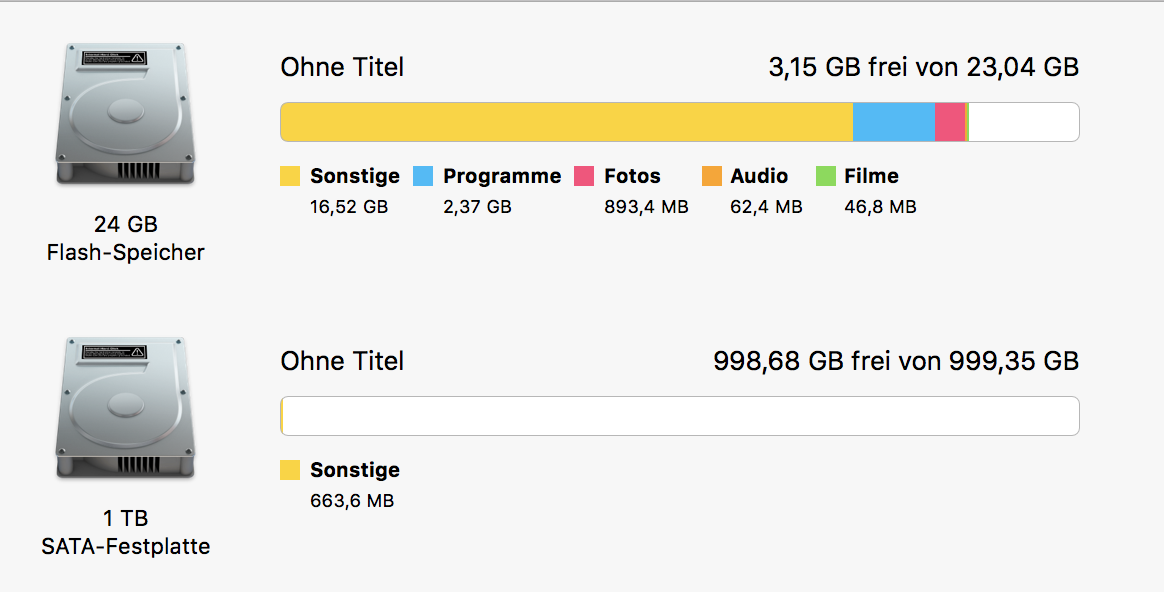
Task: Click the blue Programme segment in the storage bar
Action: click(x=894, y=122)
